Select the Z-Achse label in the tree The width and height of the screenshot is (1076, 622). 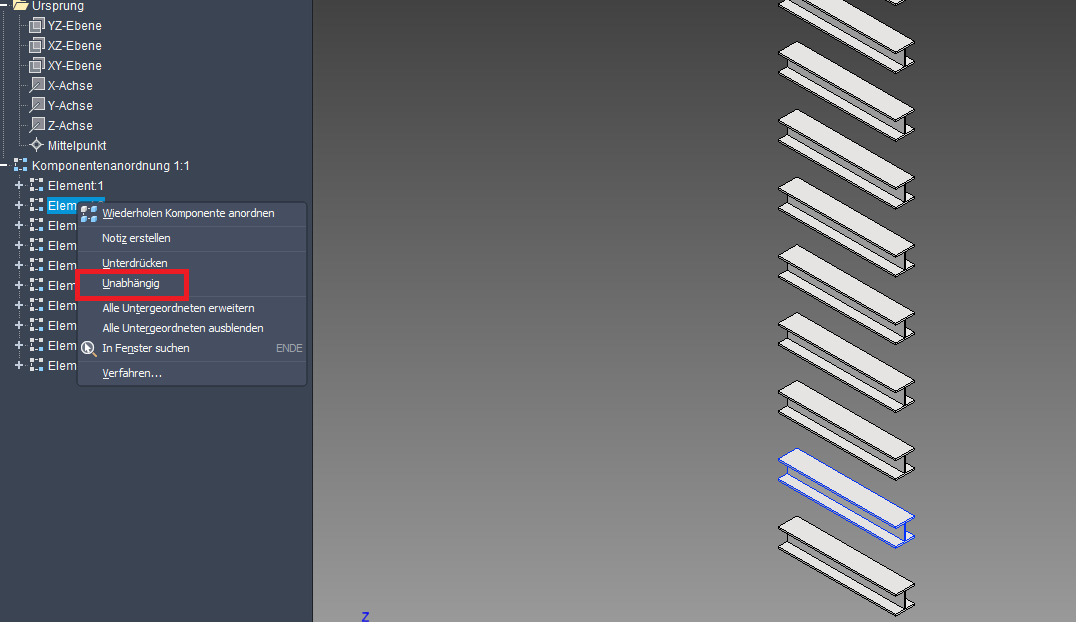(x=70, y=125)
